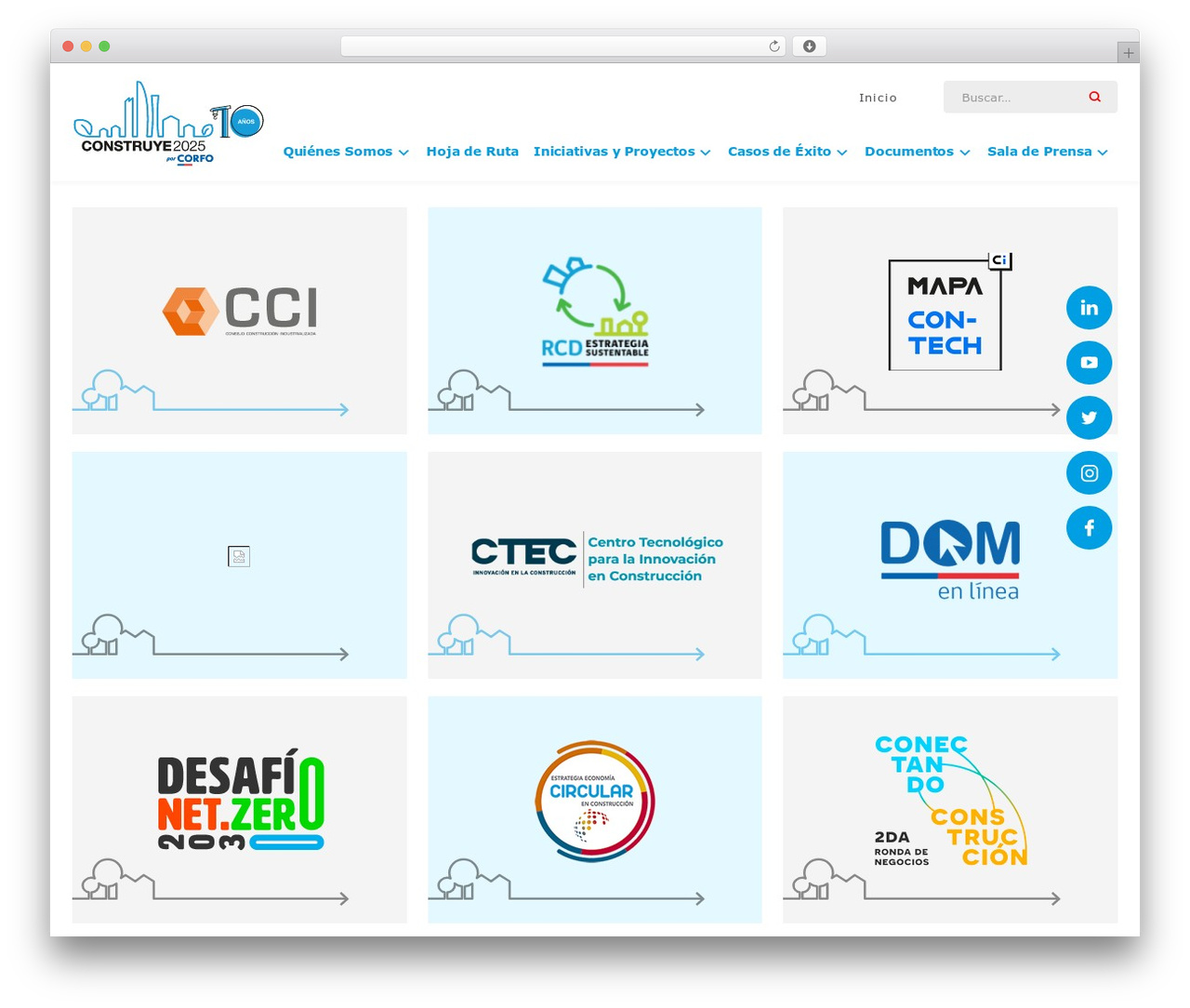
Task: Open the Mapa Con-Tech card
Action: point(950,321)
